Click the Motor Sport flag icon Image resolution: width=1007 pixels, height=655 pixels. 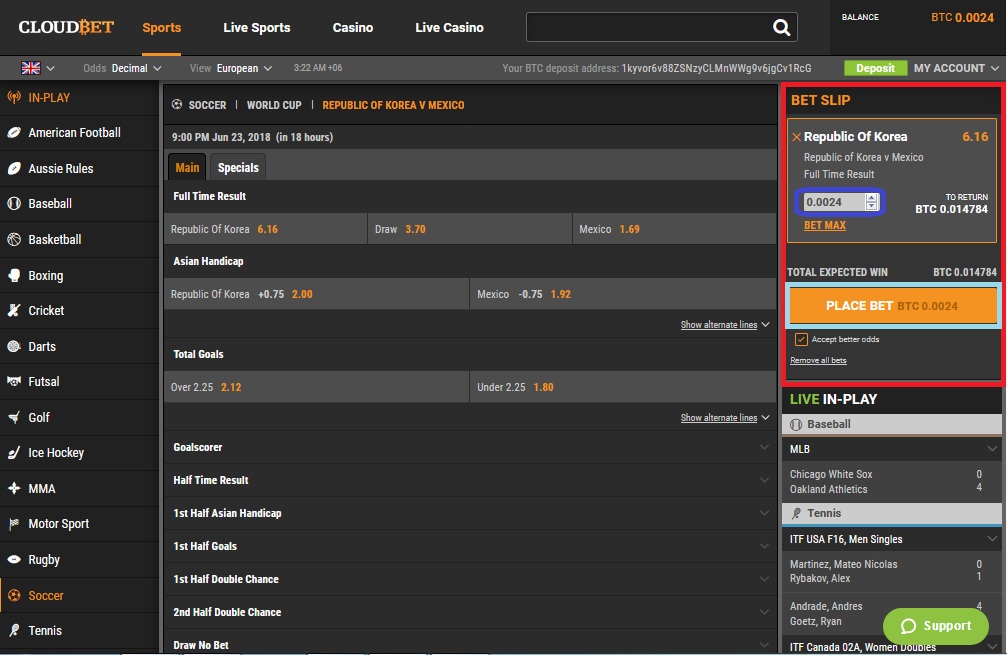pyautogui.click(x=13, y=524)
